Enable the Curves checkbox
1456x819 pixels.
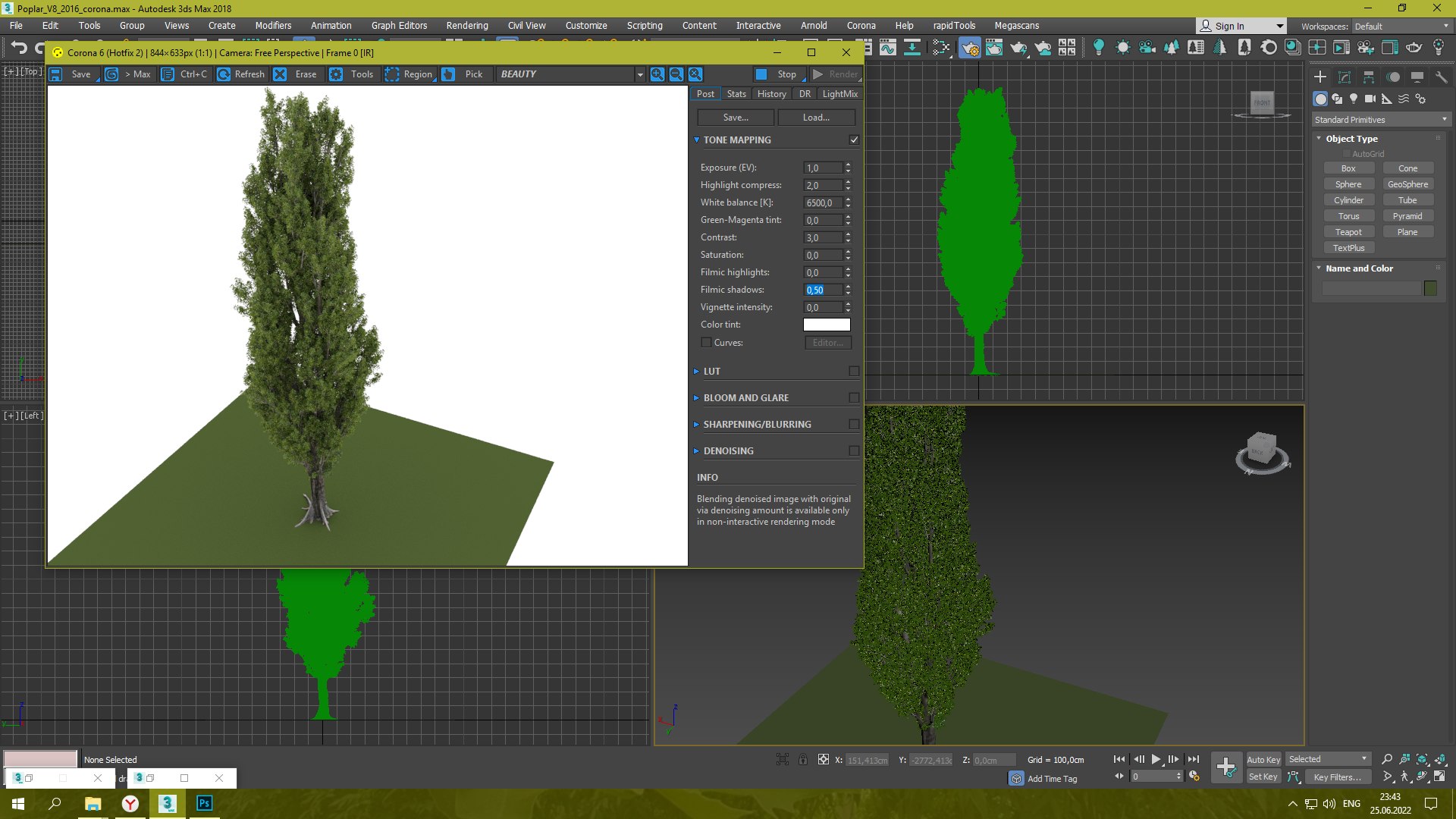pyautogui.click(x=707, y=343)
